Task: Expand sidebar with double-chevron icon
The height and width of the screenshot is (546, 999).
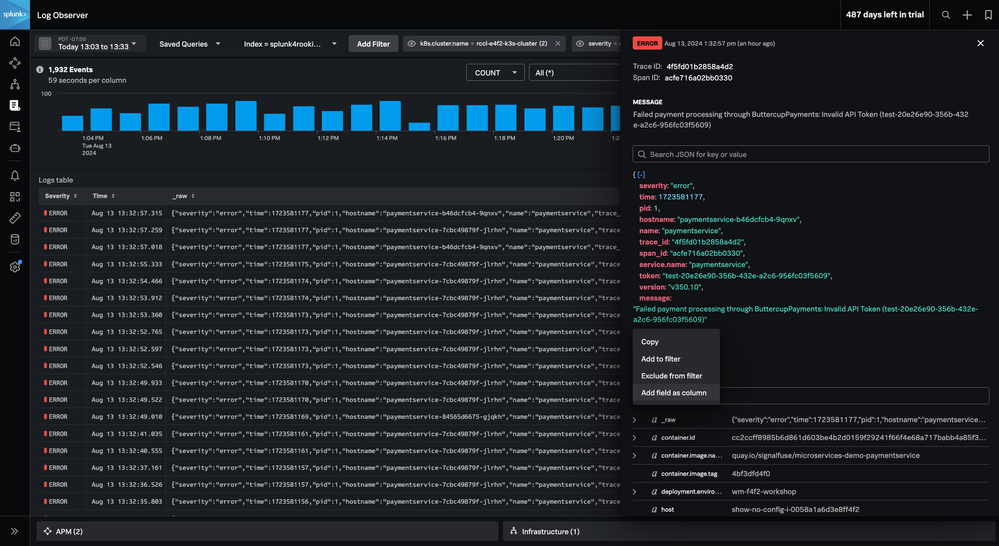Action: 14,531
